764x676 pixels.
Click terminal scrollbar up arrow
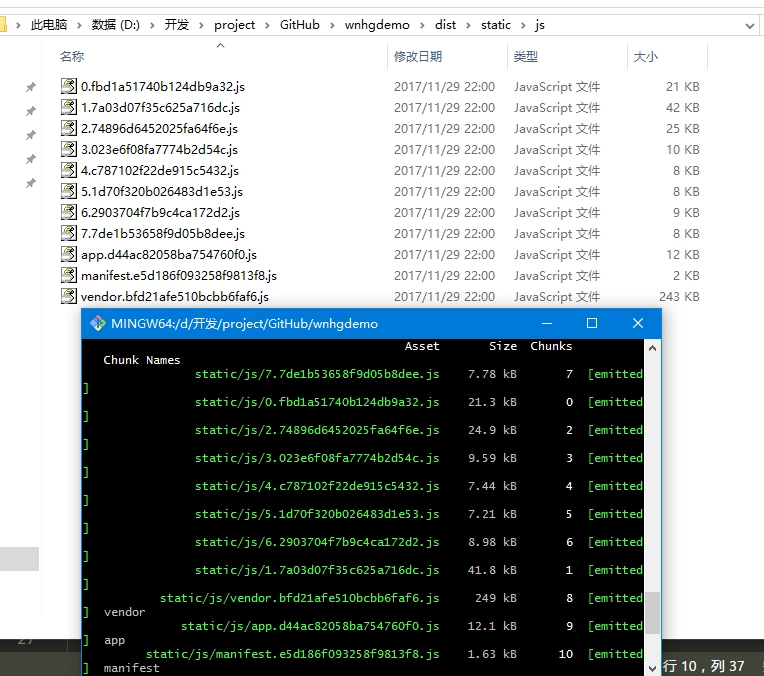pos(652,348)
